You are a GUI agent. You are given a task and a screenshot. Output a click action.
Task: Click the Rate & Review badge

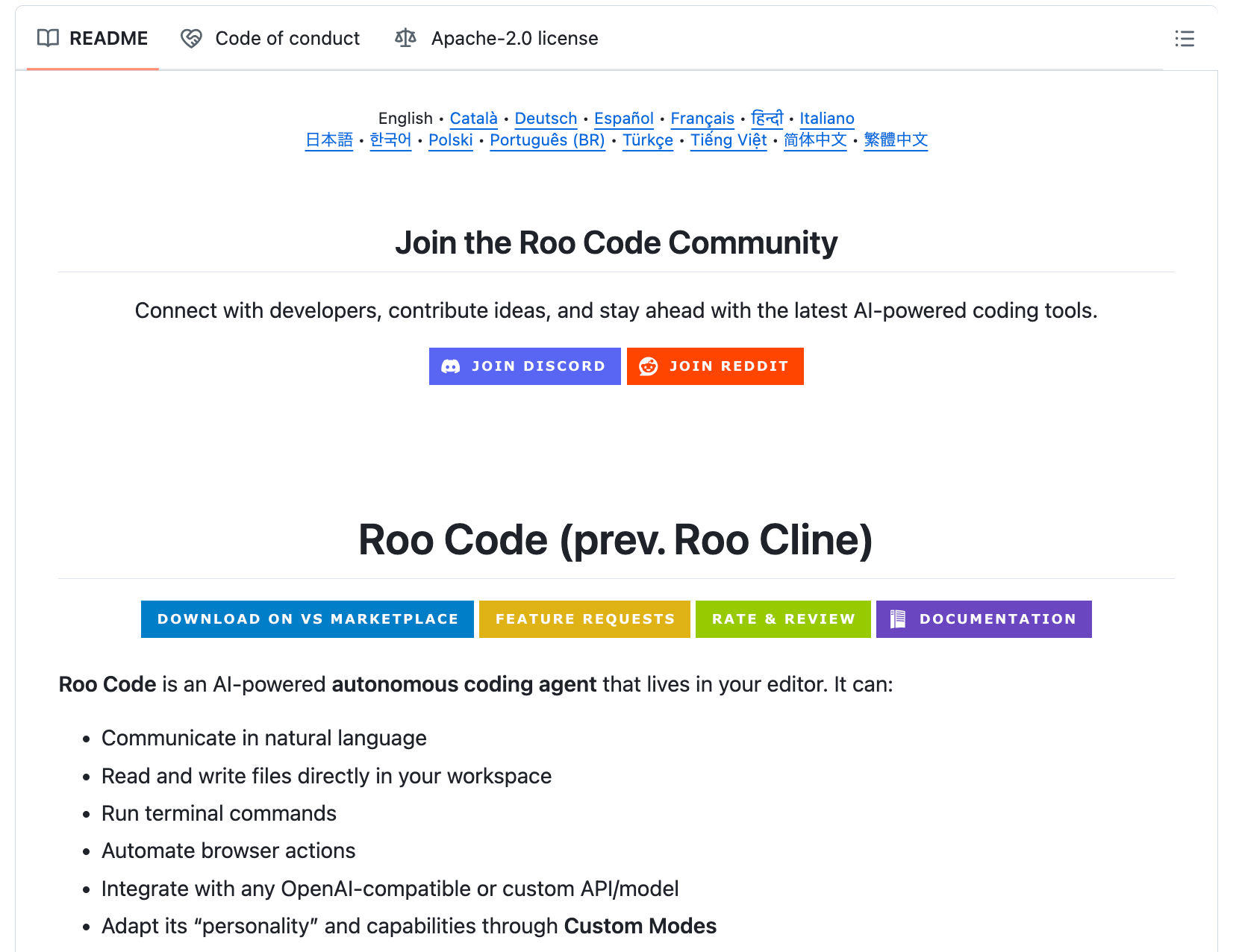tap(783, 619)
